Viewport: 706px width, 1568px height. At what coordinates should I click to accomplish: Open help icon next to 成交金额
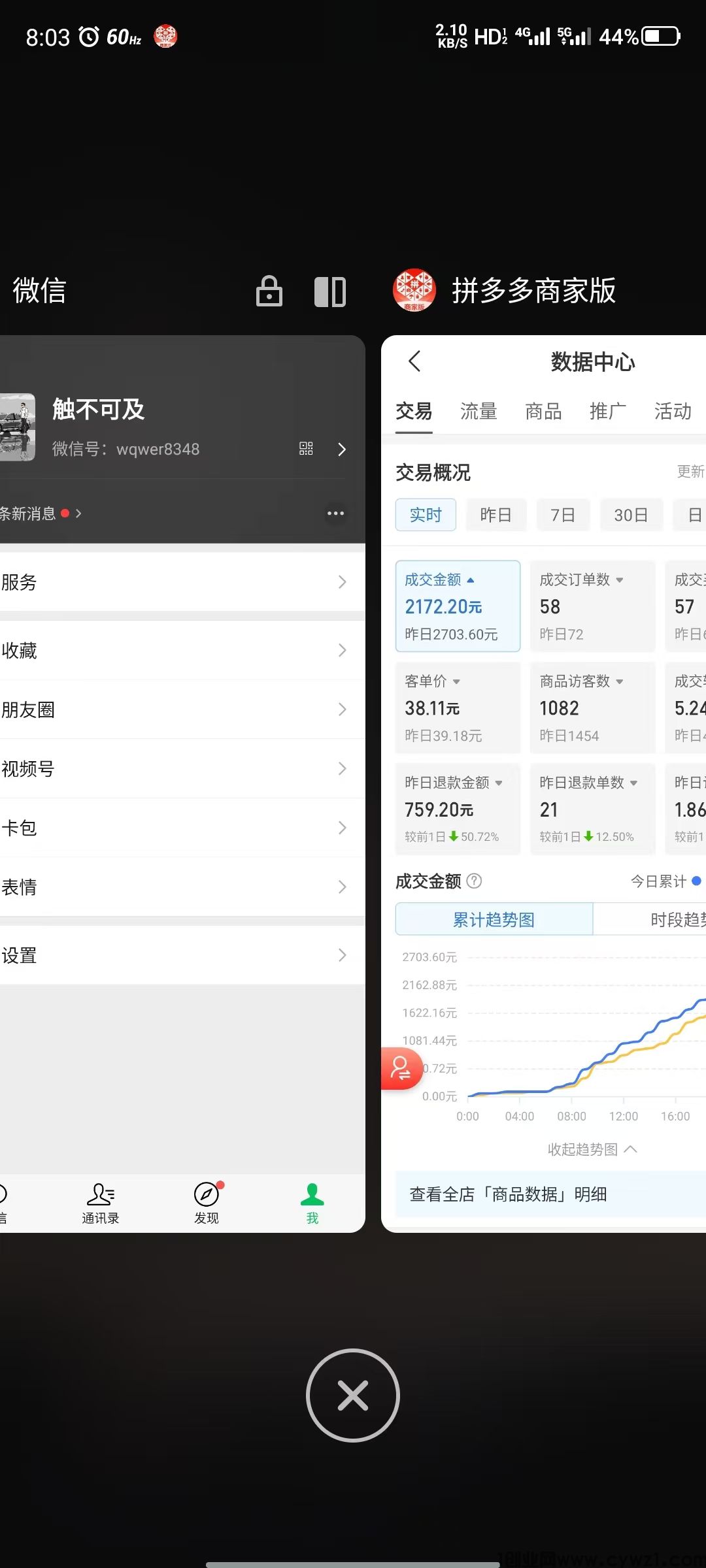pyautogui.click(x=475, y=881)
